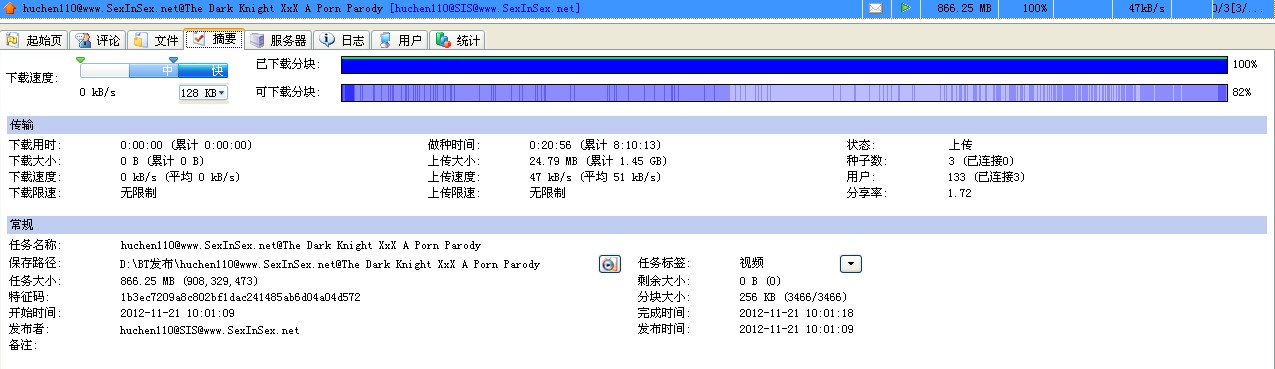Click the envelope comment icon in the task row

click(876, 8)
